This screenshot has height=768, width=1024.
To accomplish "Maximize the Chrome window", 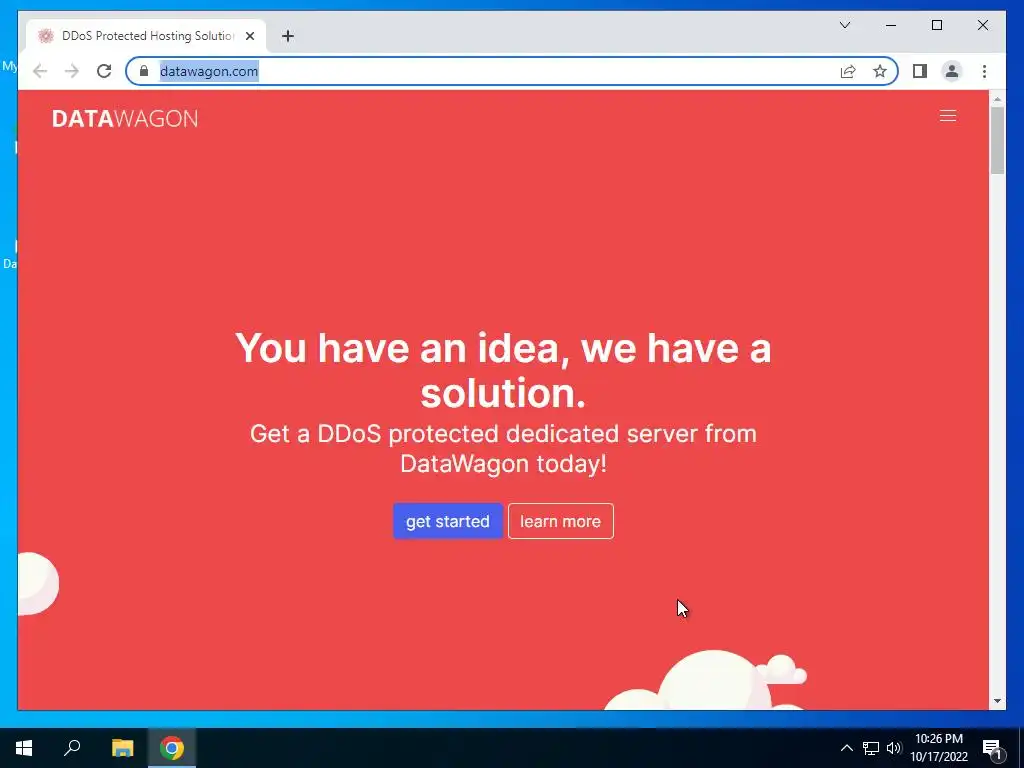I will click(936, 25).
